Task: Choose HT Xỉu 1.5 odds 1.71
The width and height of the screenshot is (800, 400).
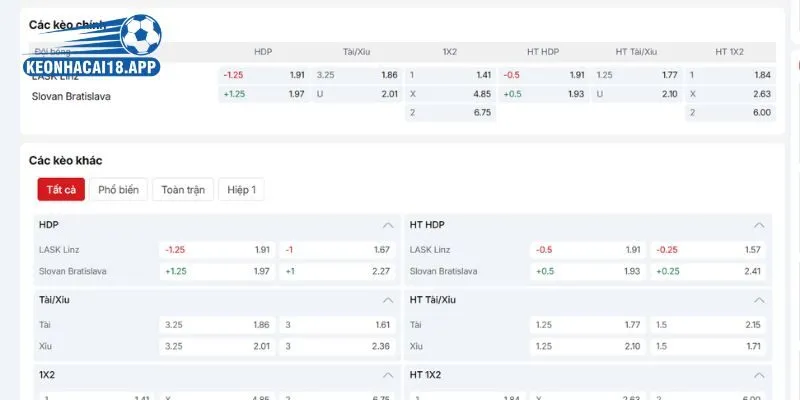Action: [x=708, y=346]
